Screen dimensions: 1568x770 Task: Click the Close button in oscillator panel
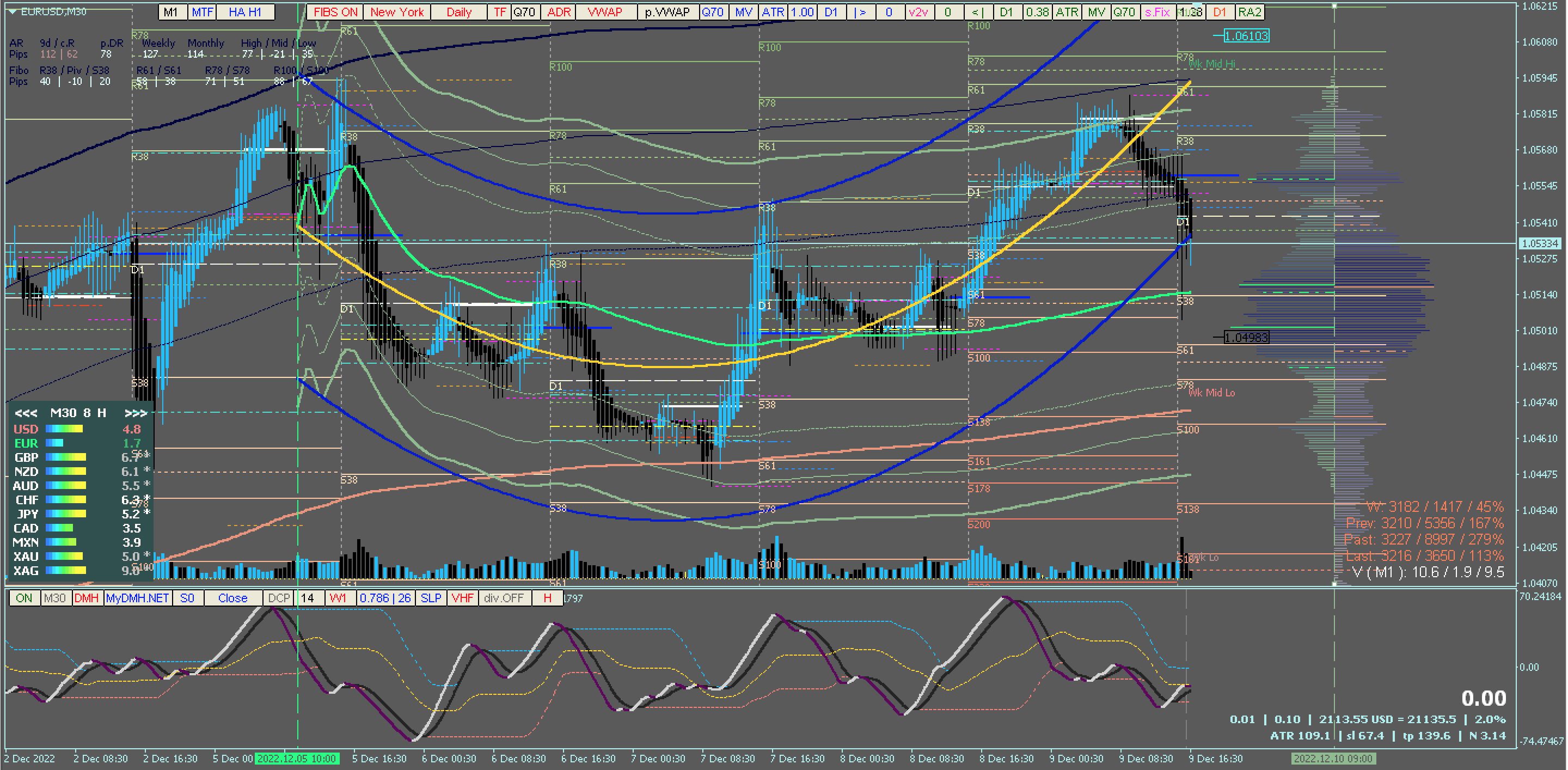tap(232, 598)
